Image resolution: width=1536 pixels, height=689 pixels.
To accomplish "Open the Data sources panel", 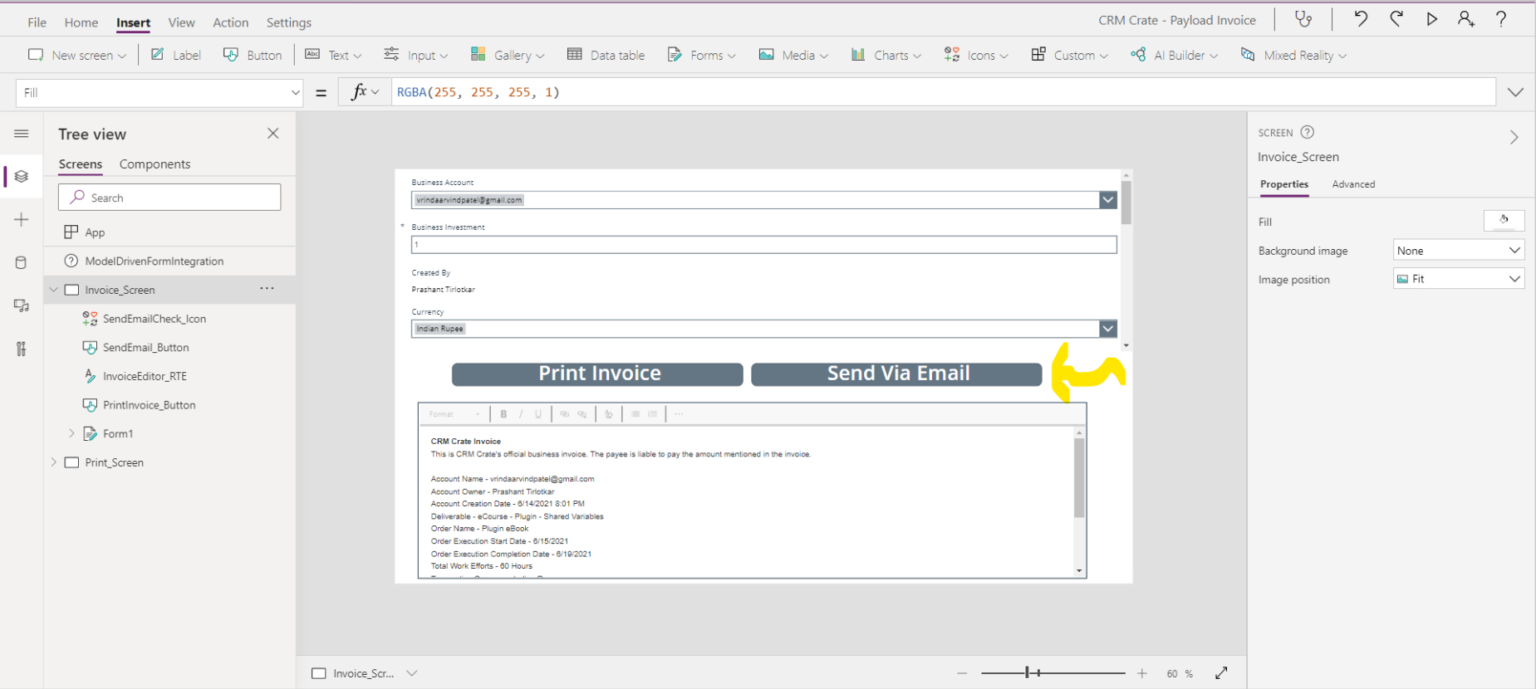I will [22, 262].
